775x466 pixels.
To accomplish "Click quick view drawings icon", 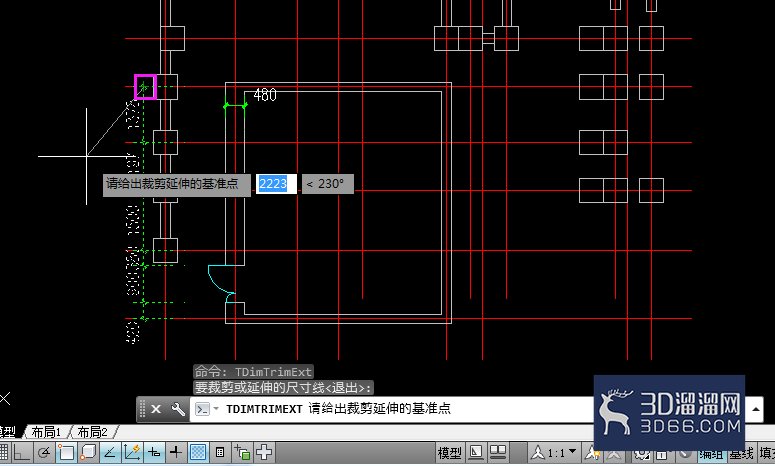I will (x=498, y=452).
